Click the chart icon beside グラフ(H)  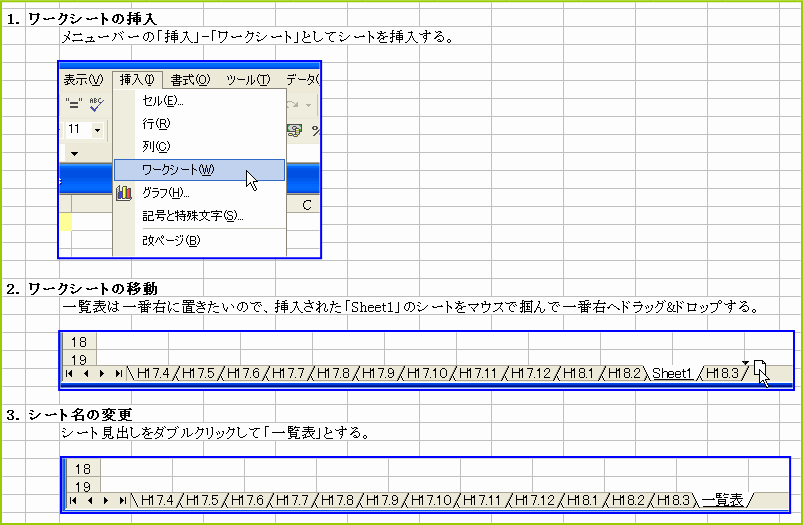click(124, 193)
